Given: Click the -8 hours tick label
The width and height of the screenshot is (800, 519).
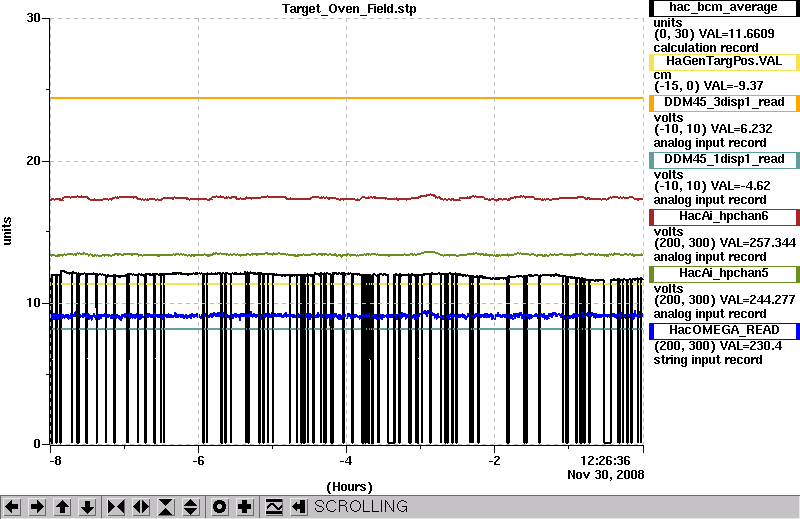Looking at the screenshot, I should click(x=56, y=461).
